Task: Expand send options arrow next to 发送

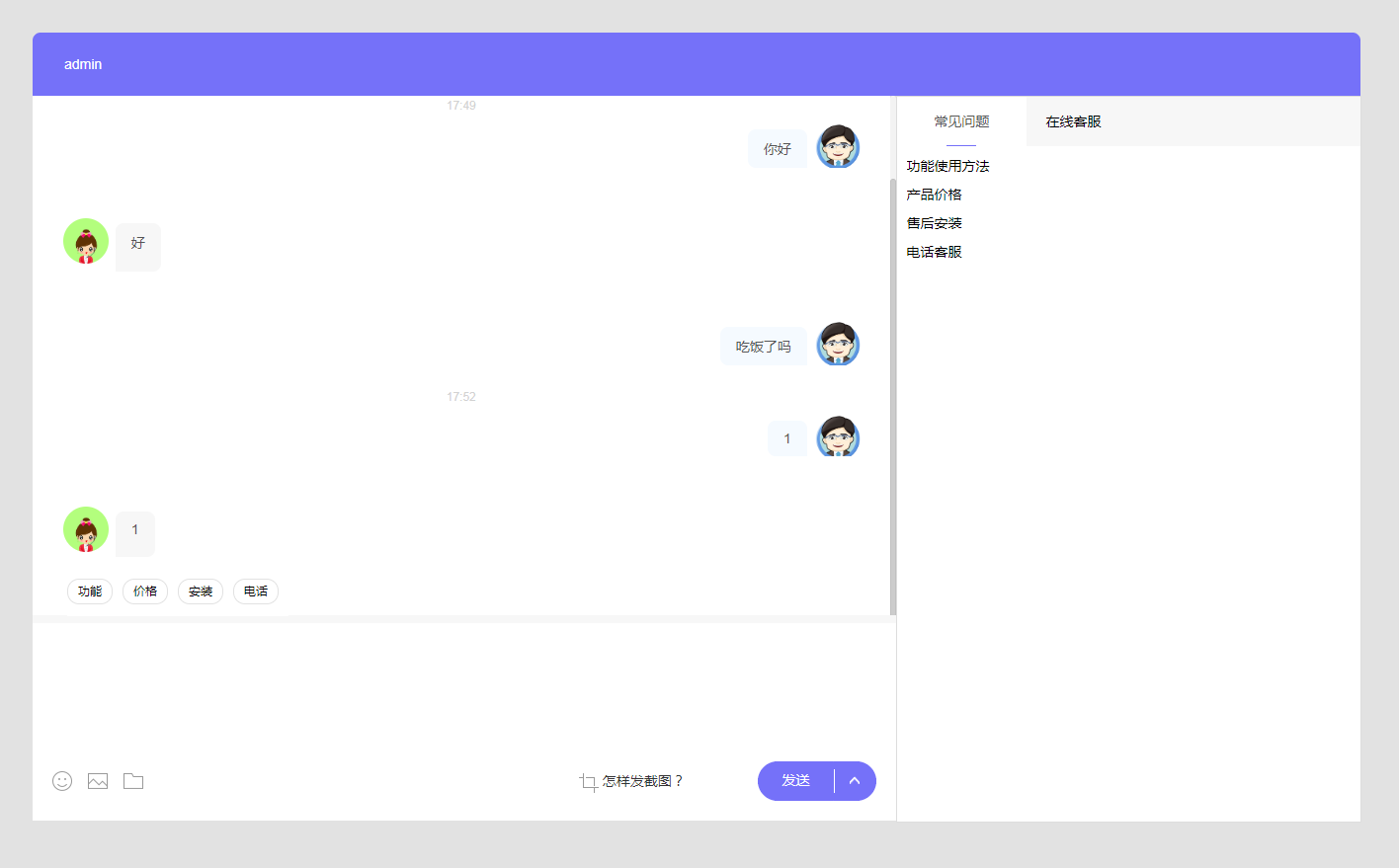Action: [855, 781]
